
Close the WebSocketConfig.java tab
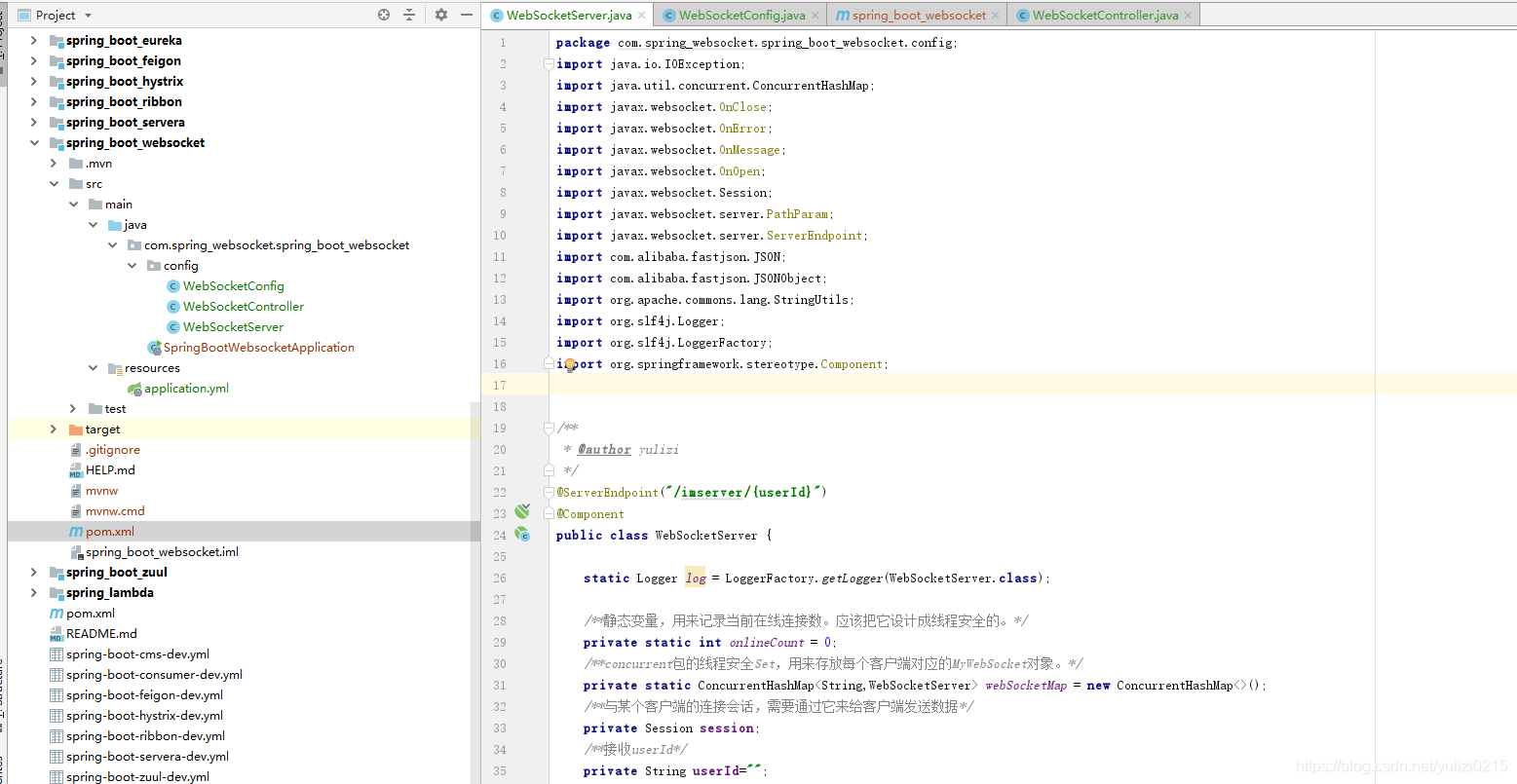[x=815, y=16]
